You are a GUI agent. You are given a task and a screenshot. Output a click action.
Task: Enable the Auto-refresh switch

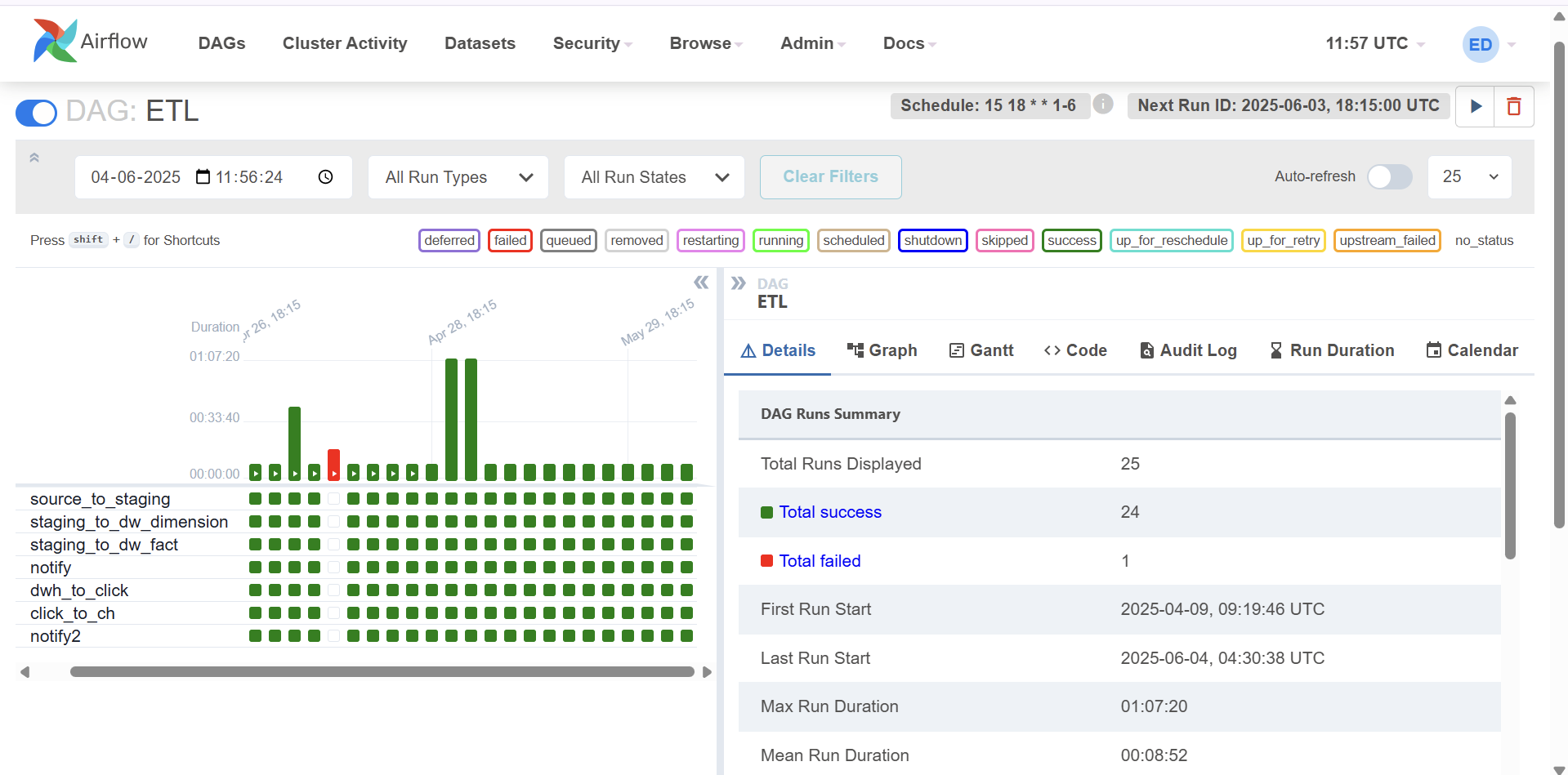1389,176
